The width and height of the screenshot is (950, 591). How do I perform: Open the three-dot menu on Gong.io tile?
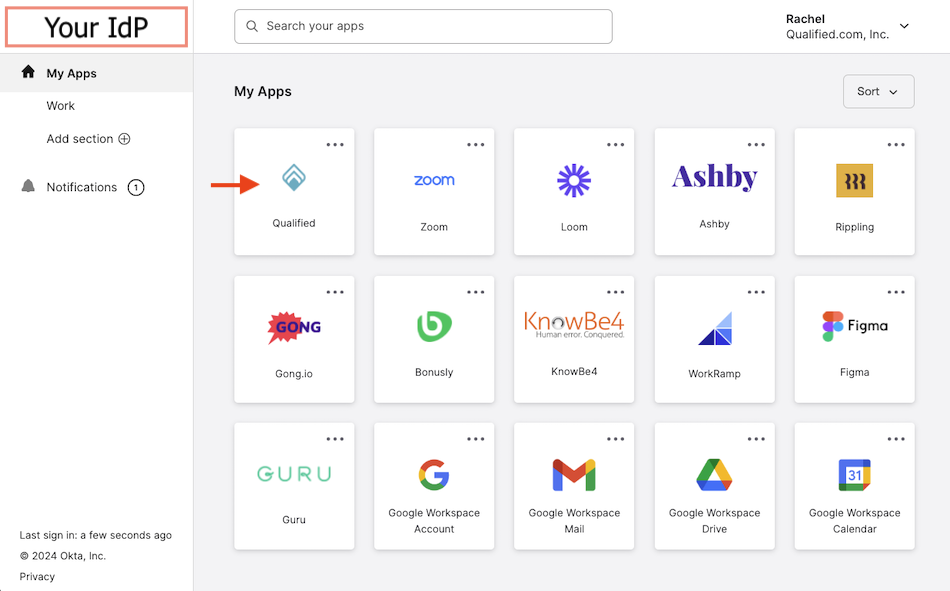coord(335,292)
